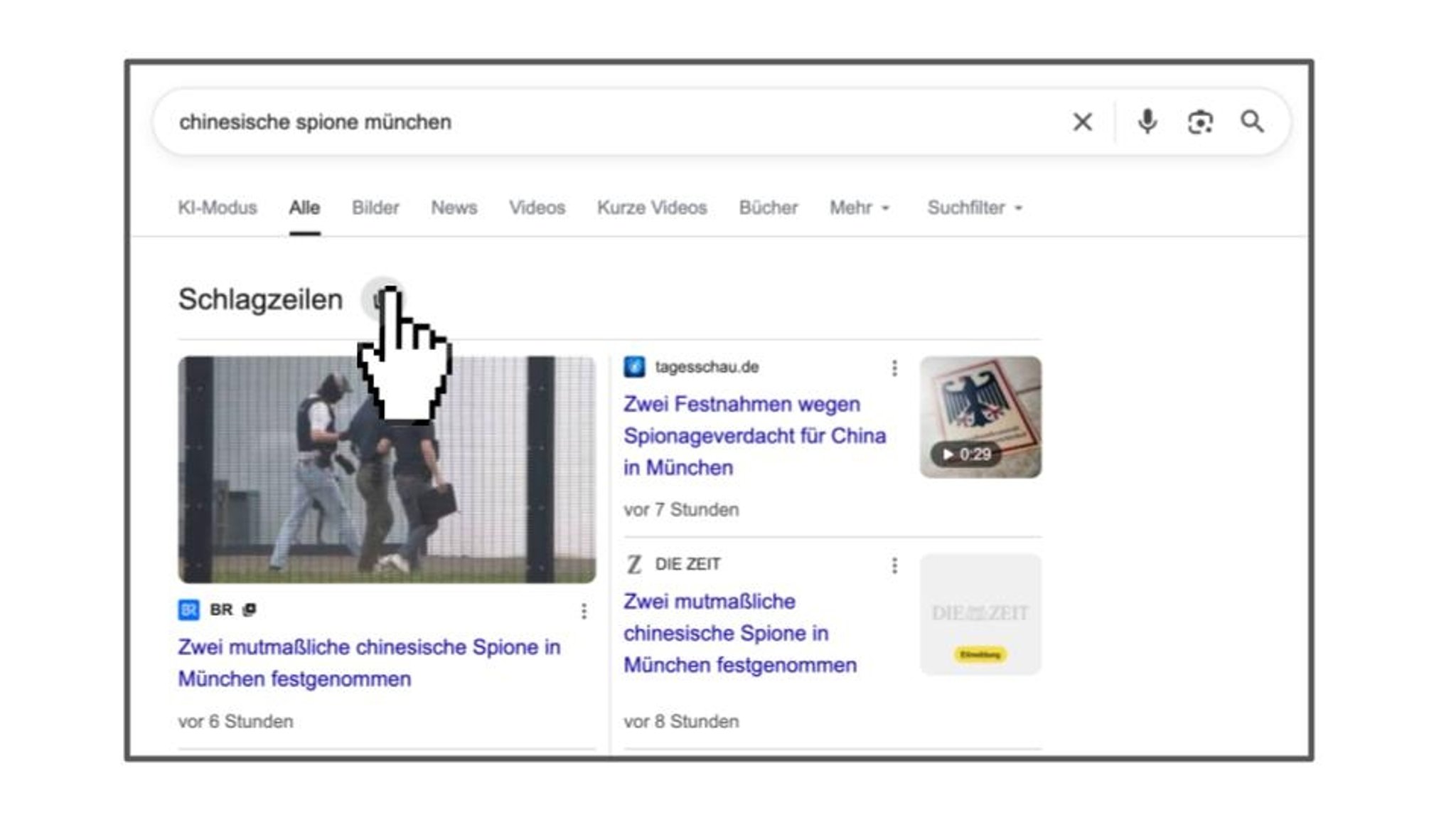Click the BR article photo of arrested men
This screenshot has width=1456, height=820.
tap(387, 469)
